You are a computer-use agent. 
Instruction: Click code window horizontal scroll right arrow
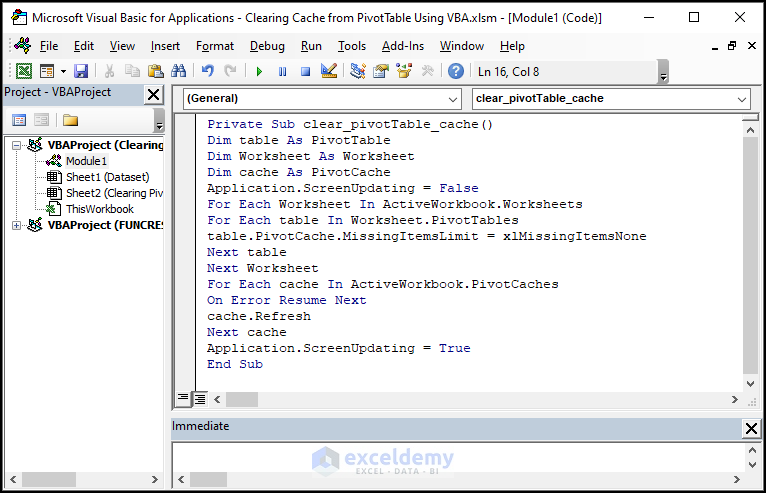coord(735,399)
